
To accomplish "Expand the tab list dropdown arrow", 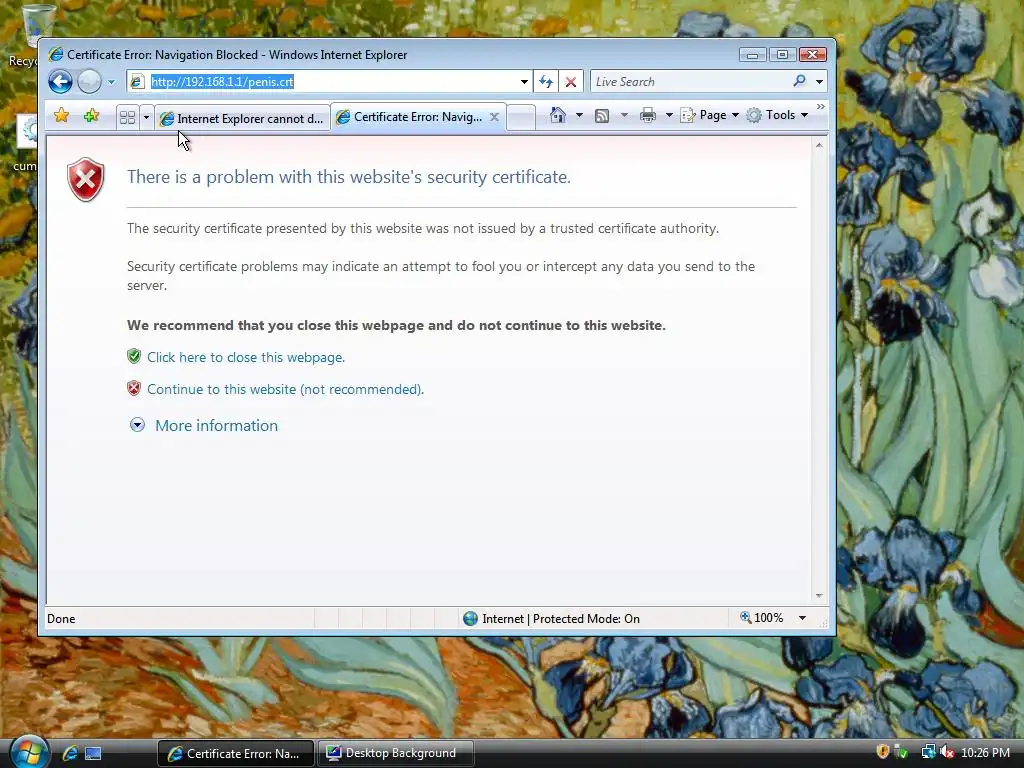I will 146,118.
